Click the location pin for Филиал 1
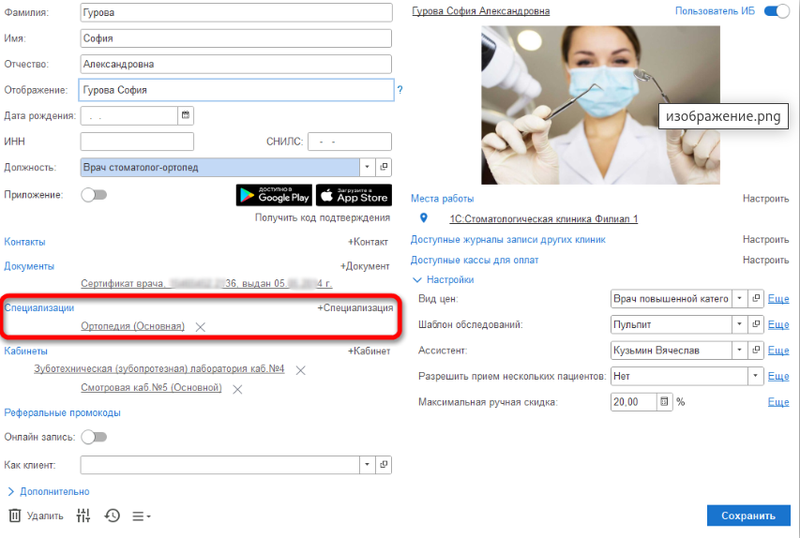The height and width of the screenshot is (538, 800). tap(423, 218)
